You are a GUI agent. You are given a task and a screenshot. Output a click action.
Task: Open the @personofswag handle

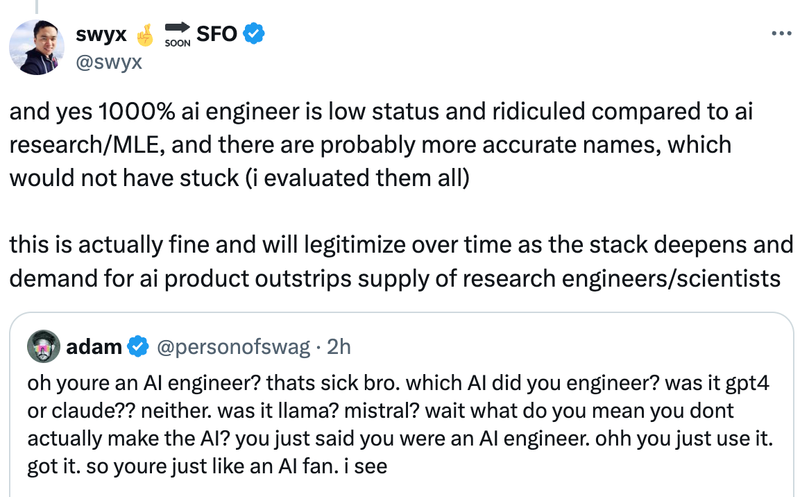pos(233,347)
